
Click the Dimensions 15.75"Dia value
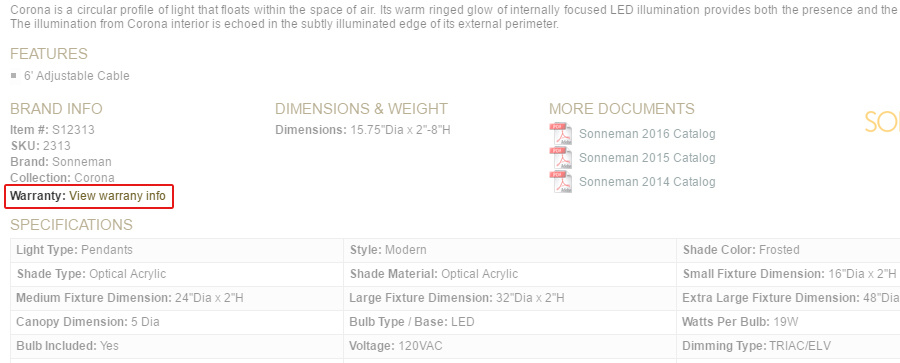click(400, 130)
